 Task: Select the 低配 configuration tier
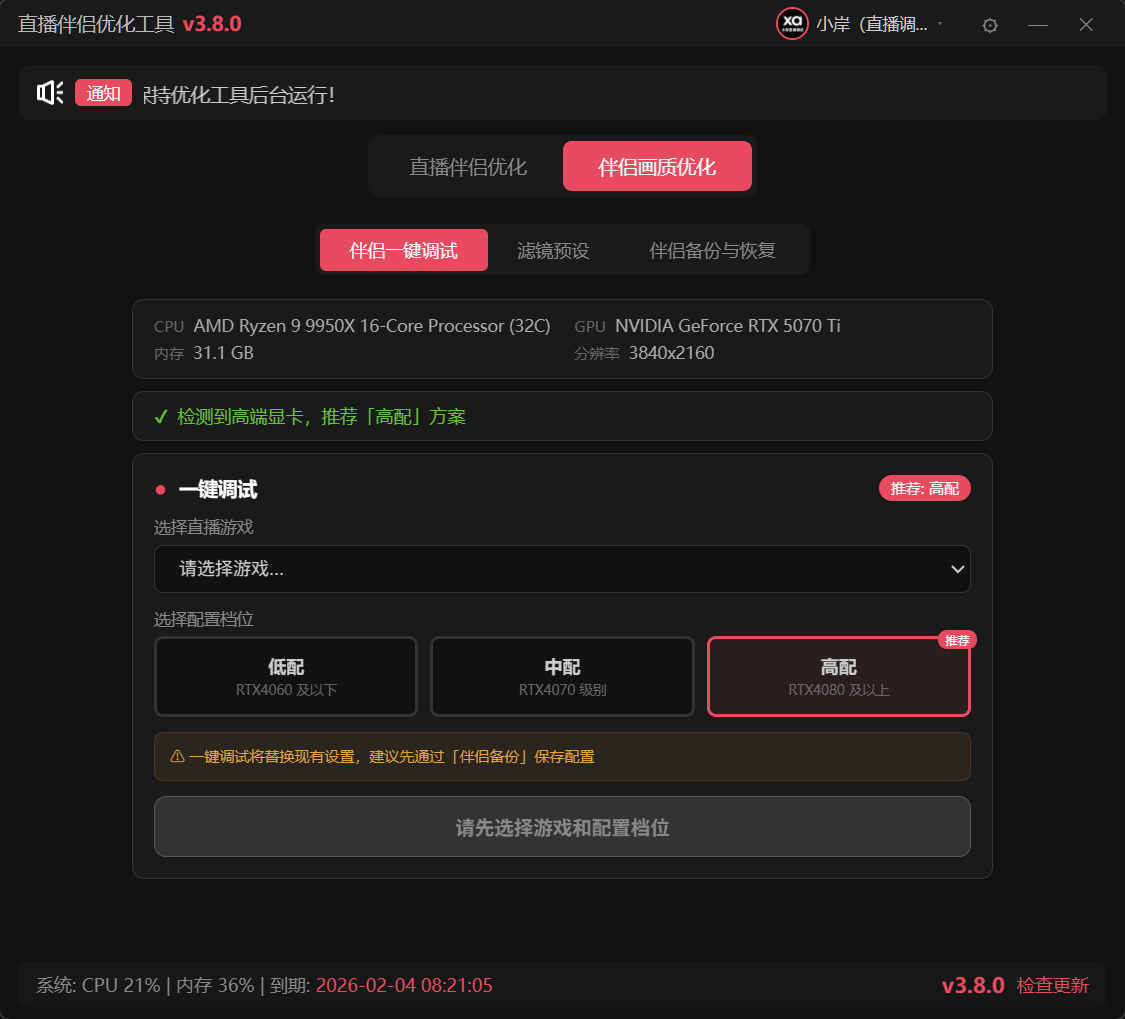[x=285, y=676]
